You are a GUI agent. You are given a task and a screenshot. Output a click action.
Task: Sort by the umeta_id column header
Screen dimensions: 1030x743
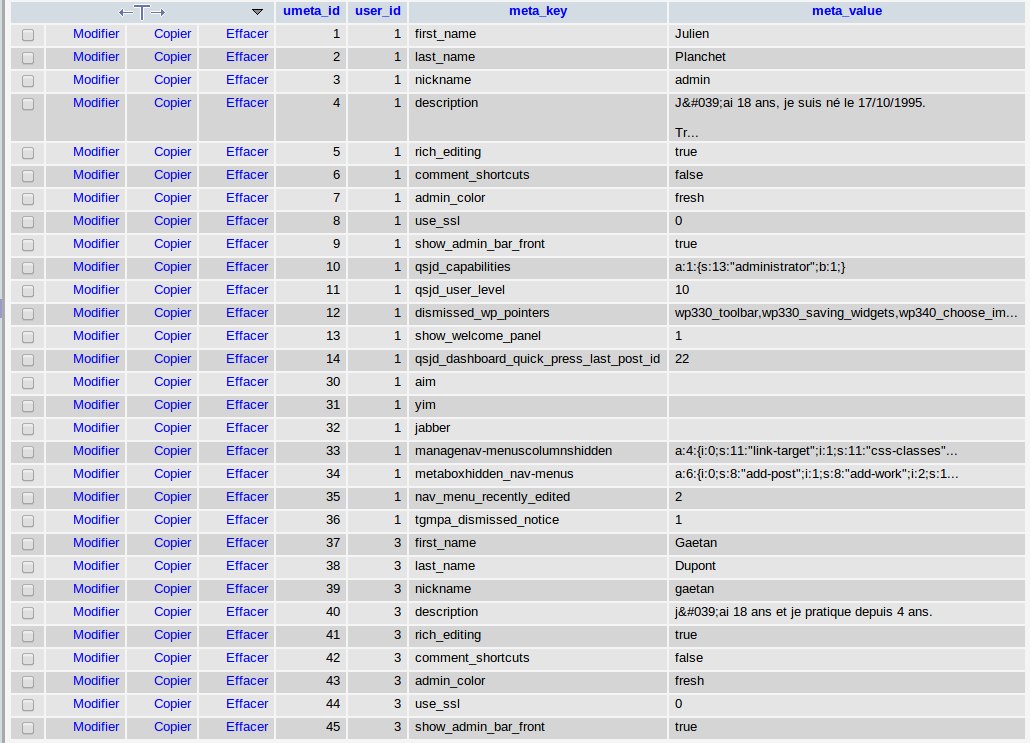[x=310, y=12]
